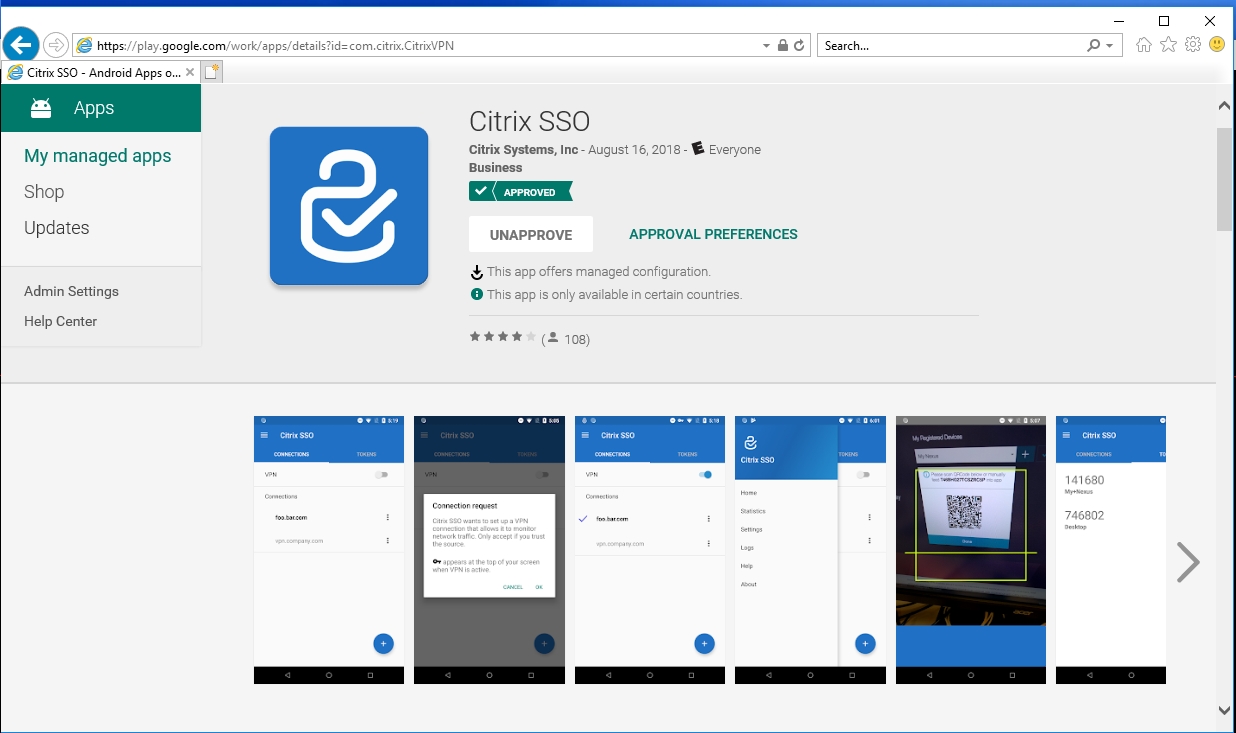This screenshot has height=733, width=1236.
Task: Show next screenshots with right chevron
Action: pos(1187,562)
